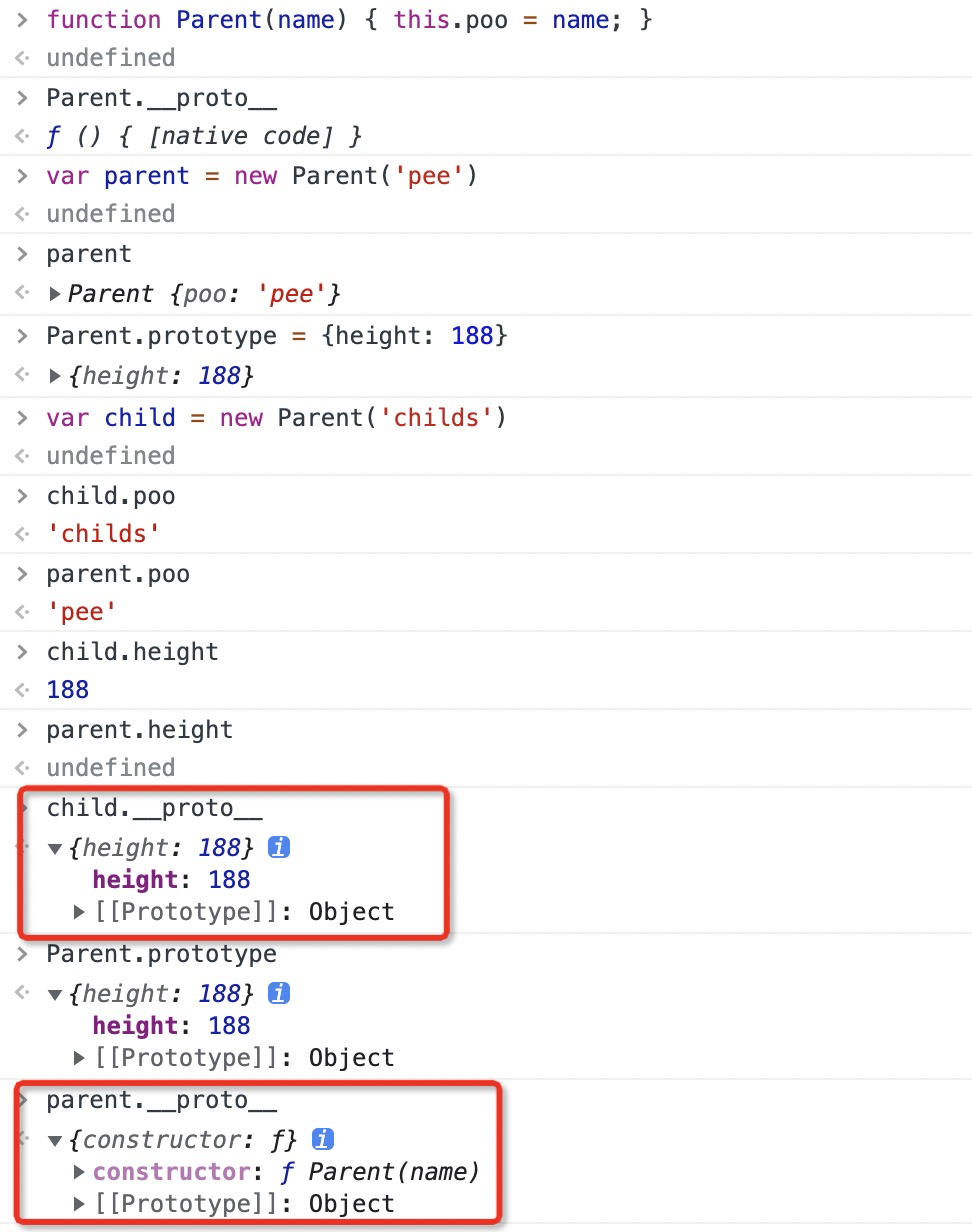This screenshot has height=1232, width=972.
Task: Expand the Parent {poo: 'pee'} object
Action: (55, 294)
